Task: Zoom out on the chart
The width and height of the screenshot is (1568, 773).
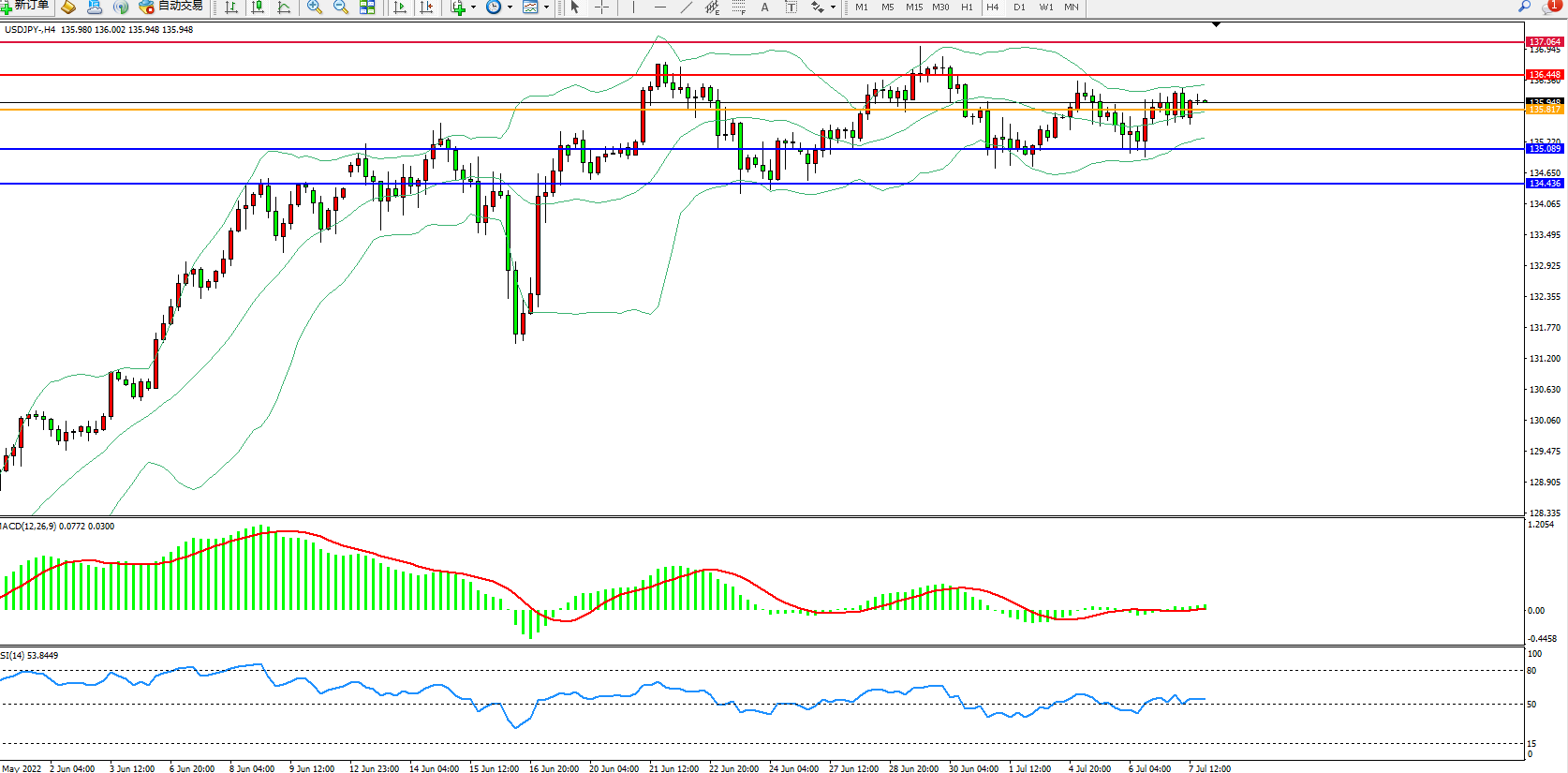Action: point(341,7)
